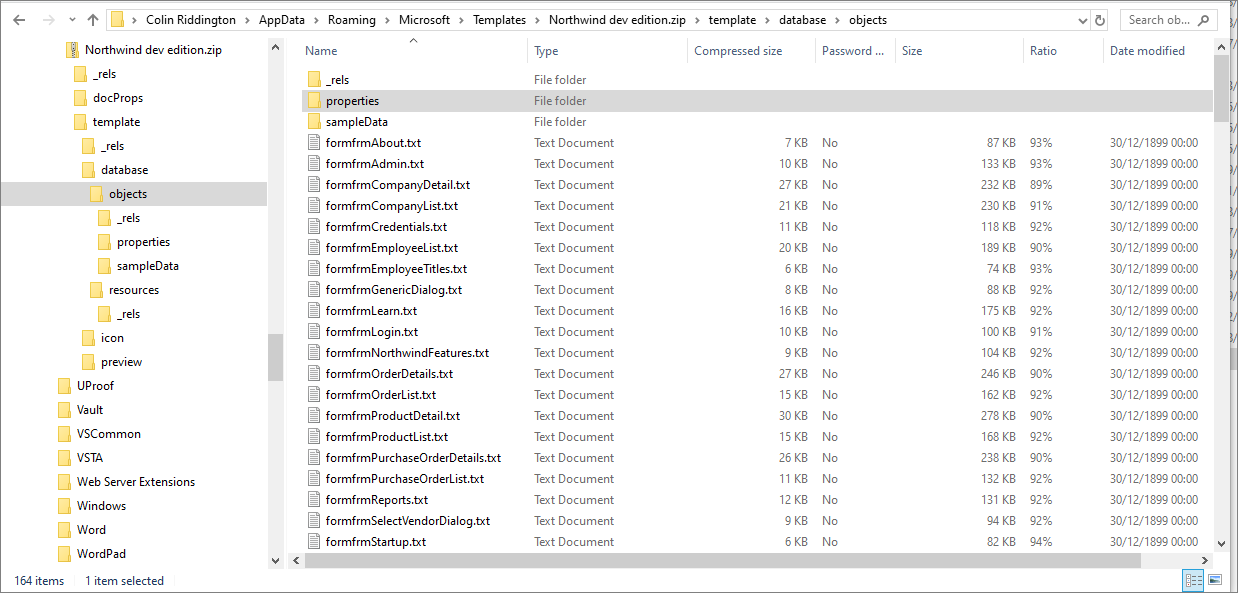This screenshot has height=593, width=1238.
Task: Click the properties folder icon in file list
Action: (314, 101)
